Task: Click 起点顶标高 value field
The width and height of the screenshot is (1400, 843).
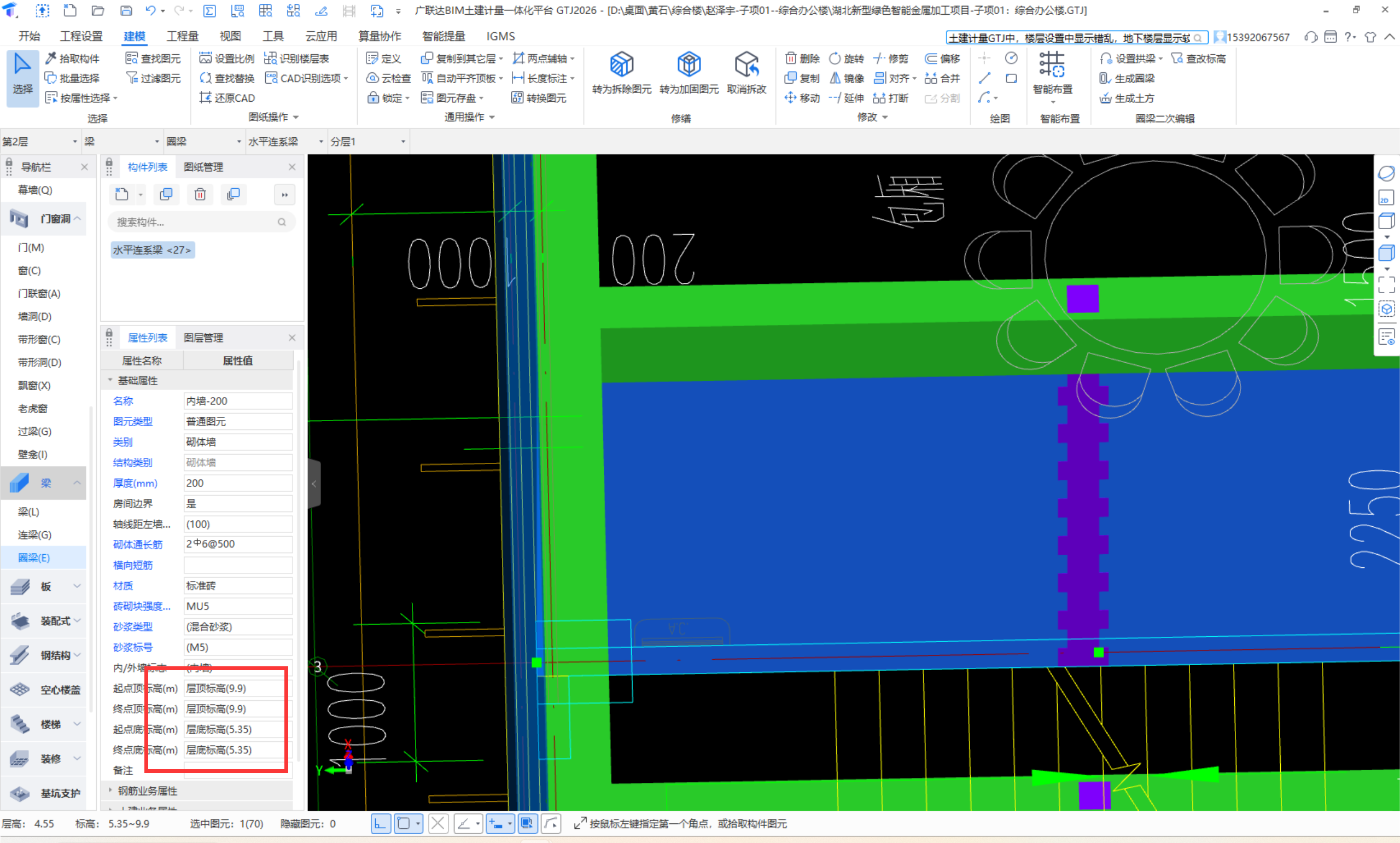Action: pyautogui.click(x=238, y=688)
